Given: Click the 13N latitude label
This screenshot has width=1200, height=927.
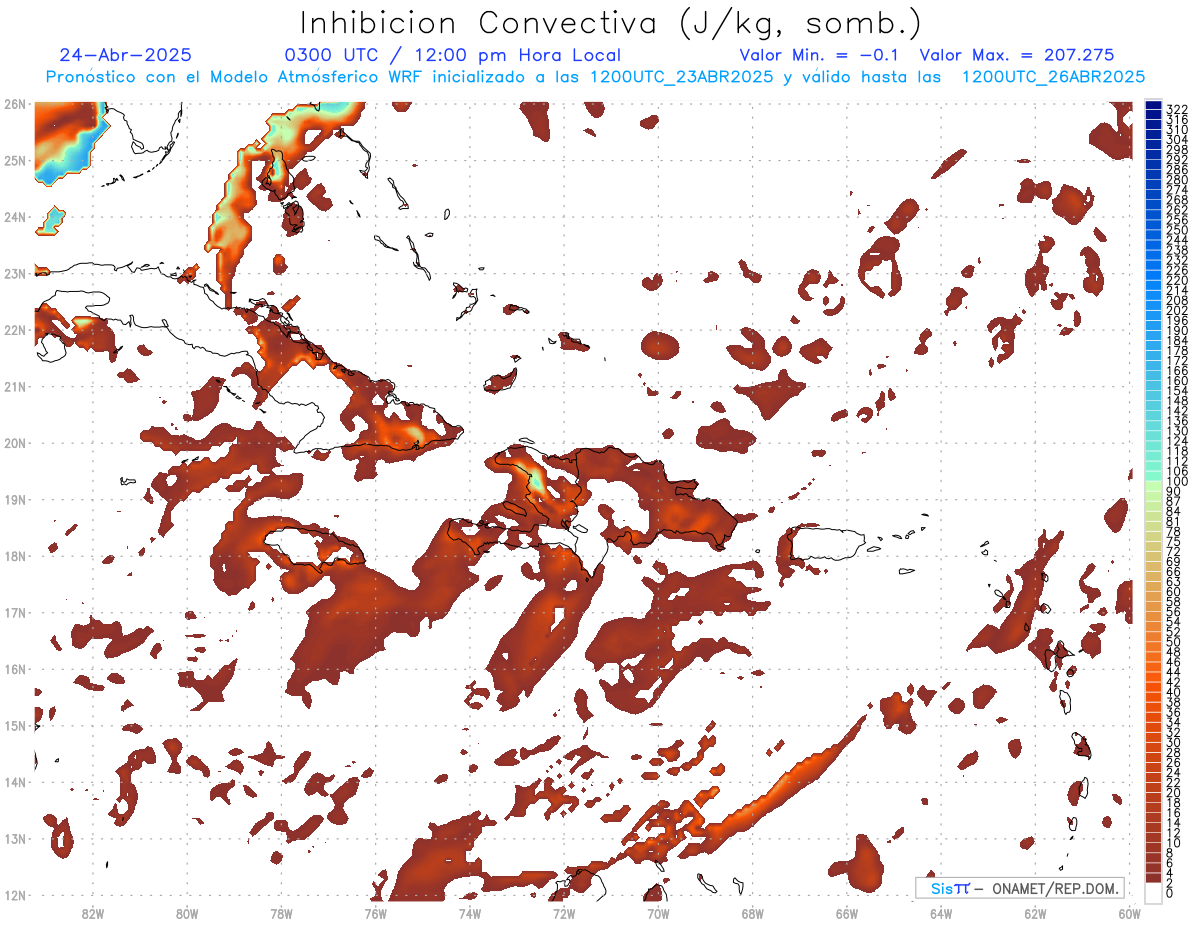Looking at the screenshot, I should [15, 838].
